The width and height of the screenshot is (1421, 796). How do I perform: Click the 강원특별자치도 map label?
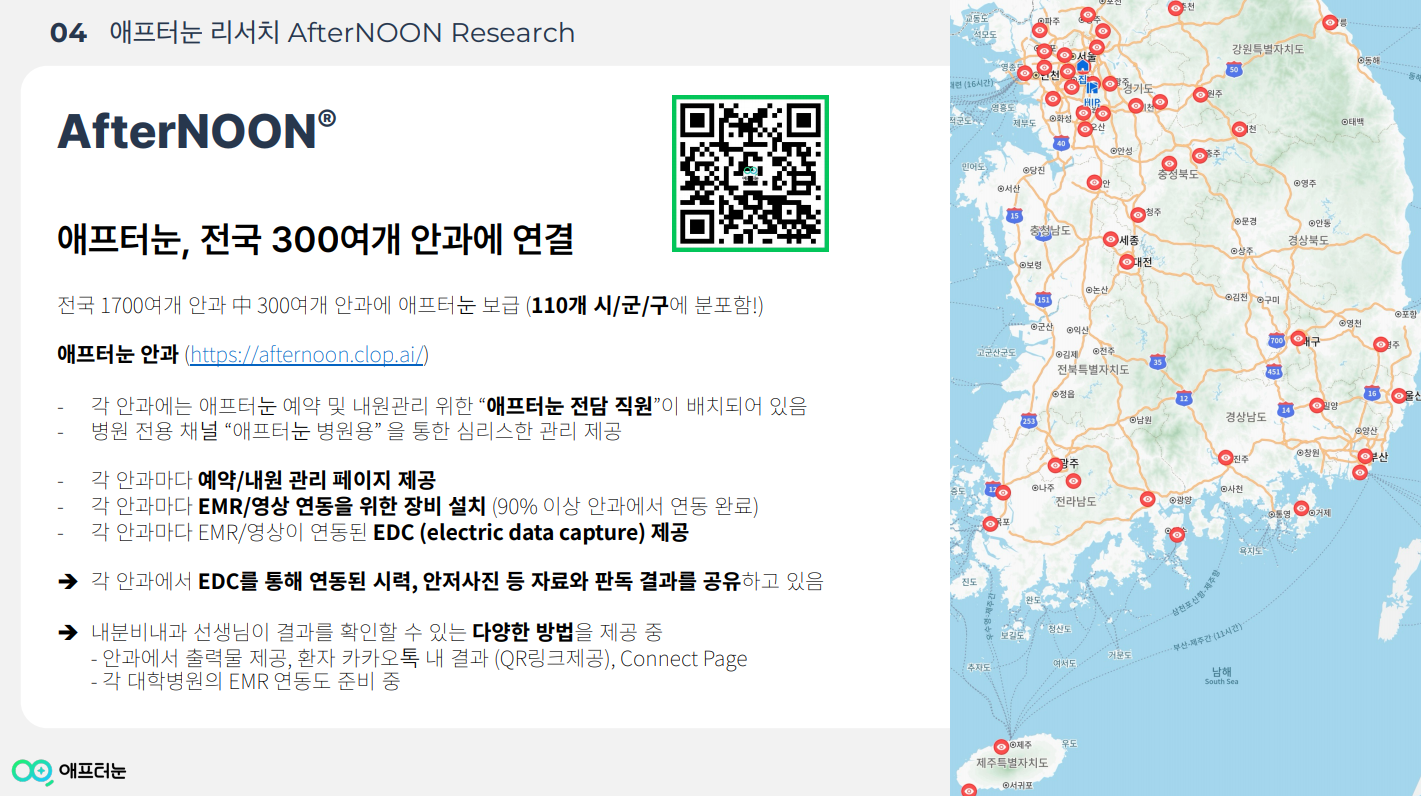[1268, 48]
